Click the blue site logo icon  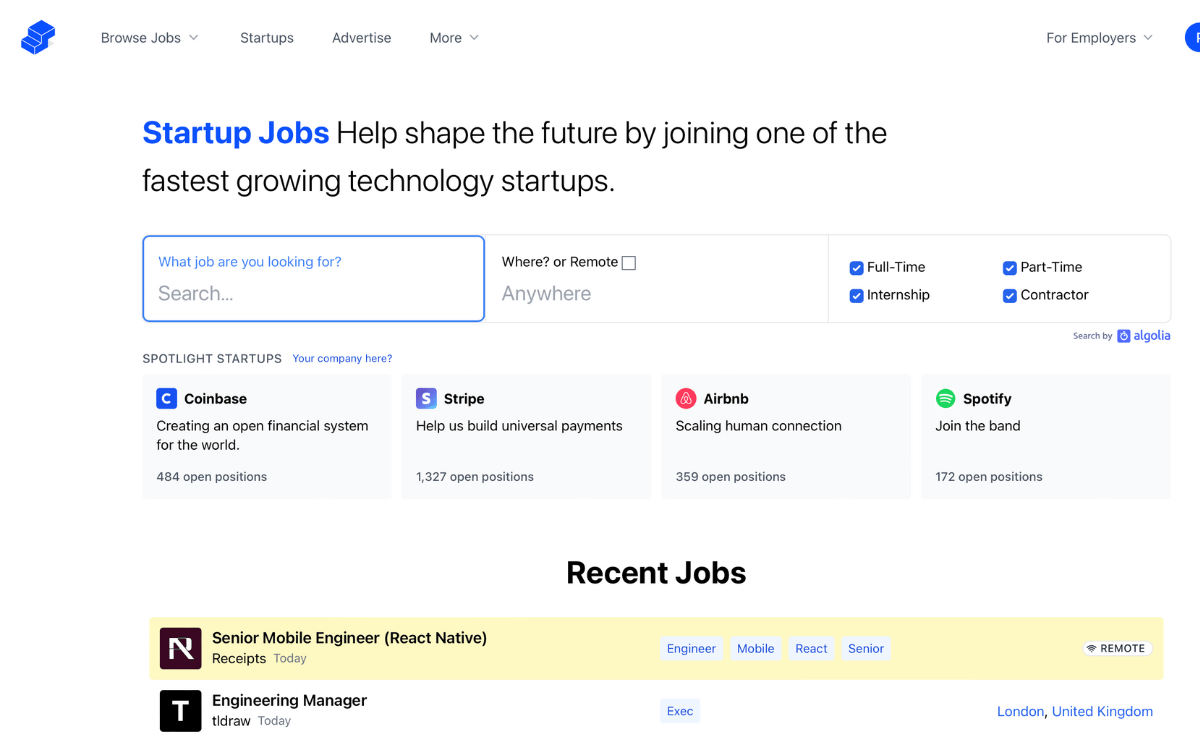[x=38, y=38]
